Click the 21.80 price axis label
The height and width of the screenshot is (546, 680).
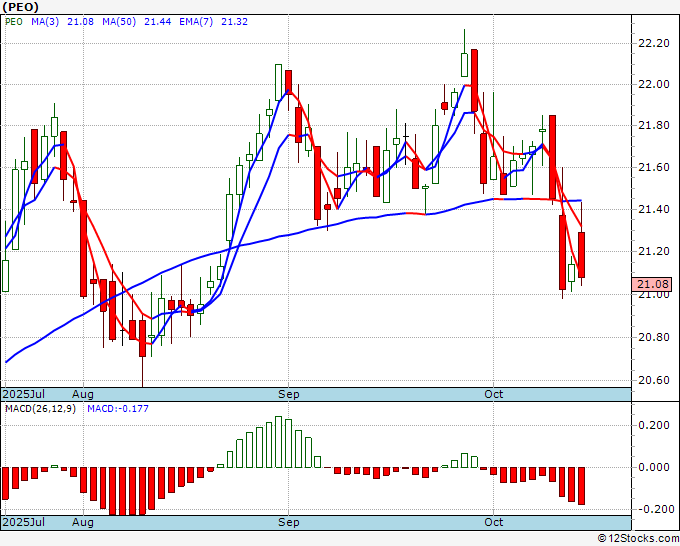click(x=654, y=126)
